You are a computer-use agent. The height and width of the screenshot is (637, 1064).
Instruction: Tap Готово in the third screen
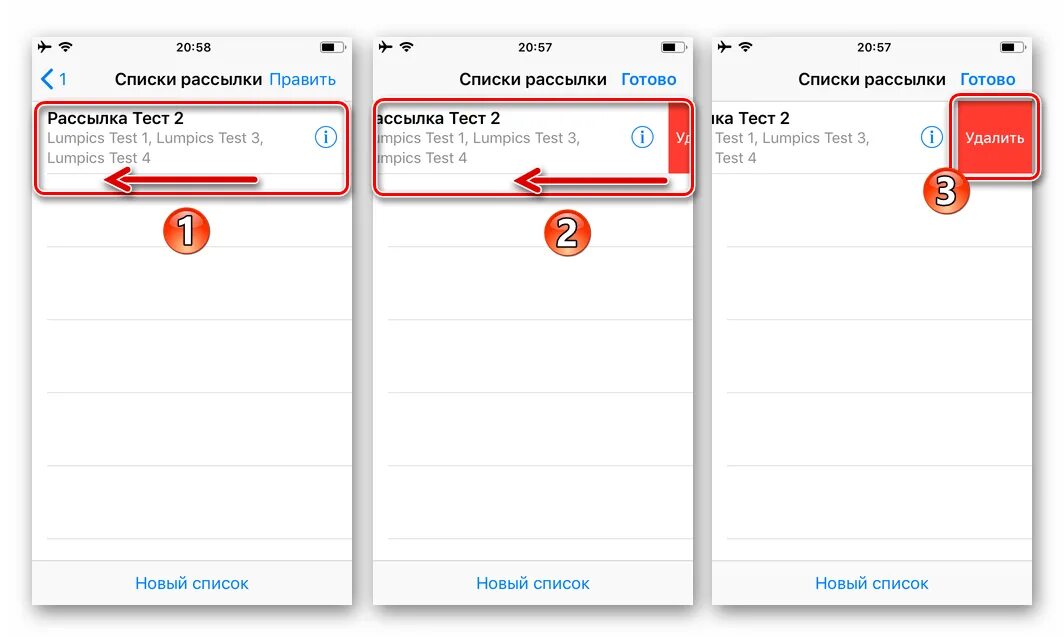pos(987,79)
